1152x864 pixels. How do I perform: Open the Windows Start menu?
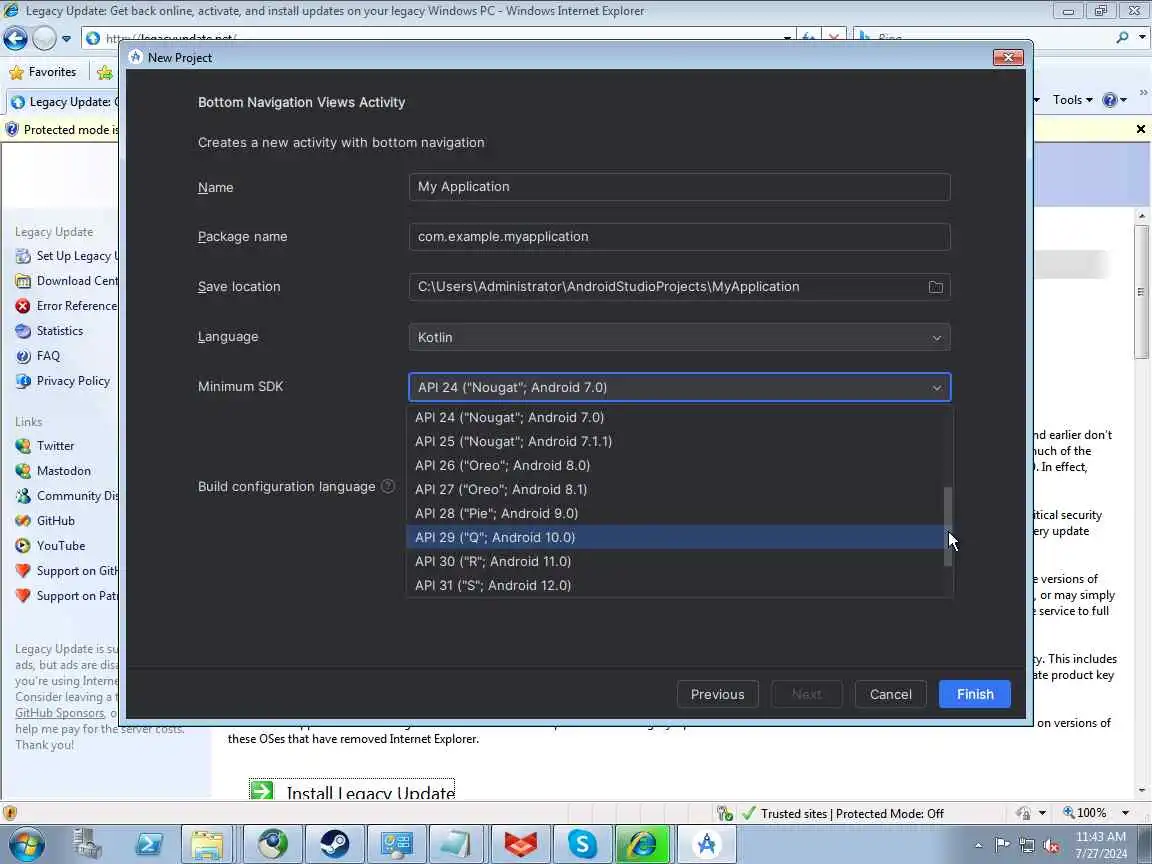[x=26, y=844]
